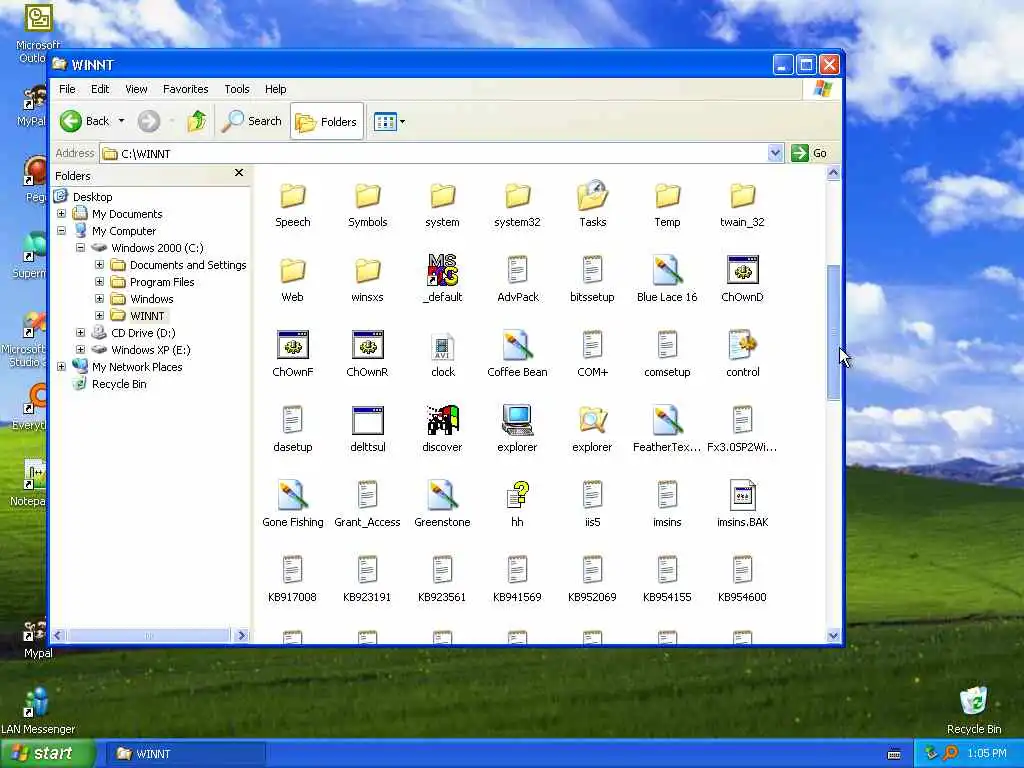Click the WINNT taskbar button
This screenshot has width=1024, height=768.
point(185,754)
